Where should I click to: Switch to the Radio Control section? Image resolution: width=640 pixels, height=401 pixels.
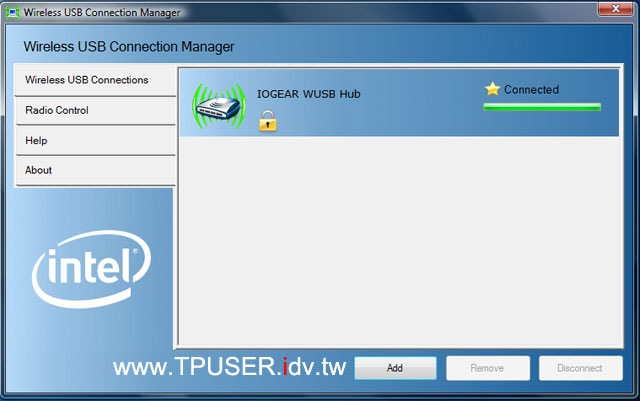pos(95,111)
